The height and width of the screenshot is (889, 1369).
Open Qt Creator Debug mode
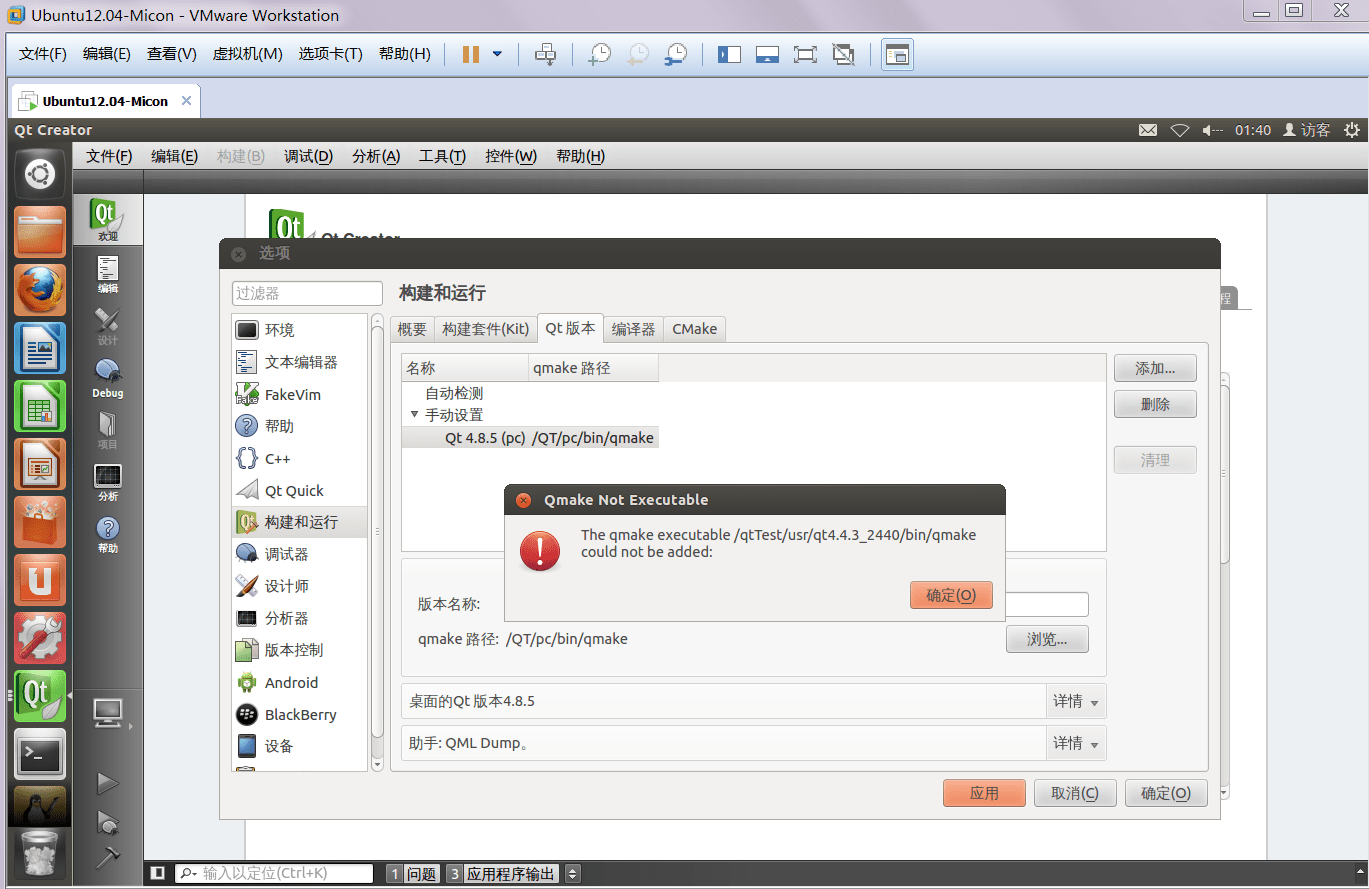pyautogui.click(x=108, y=378)
